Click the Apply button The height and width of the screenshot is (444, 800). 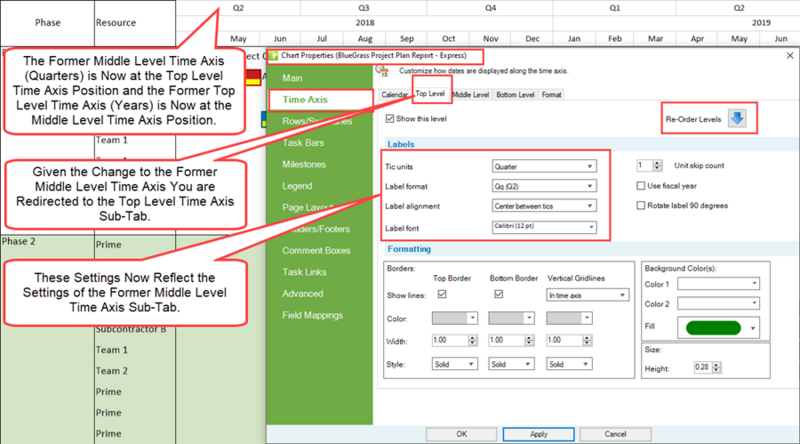point(538,434)
